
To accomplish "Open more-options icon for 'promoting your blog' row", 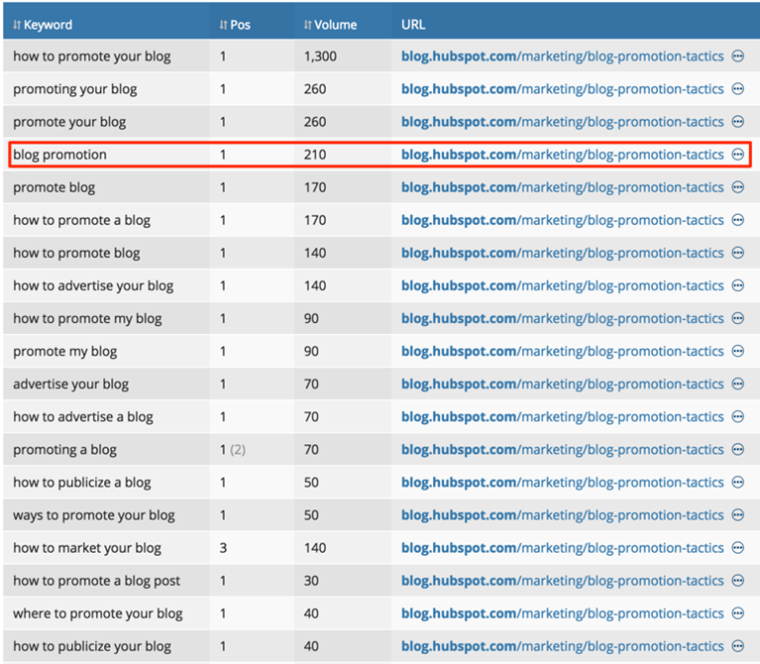I will point(738,89).
